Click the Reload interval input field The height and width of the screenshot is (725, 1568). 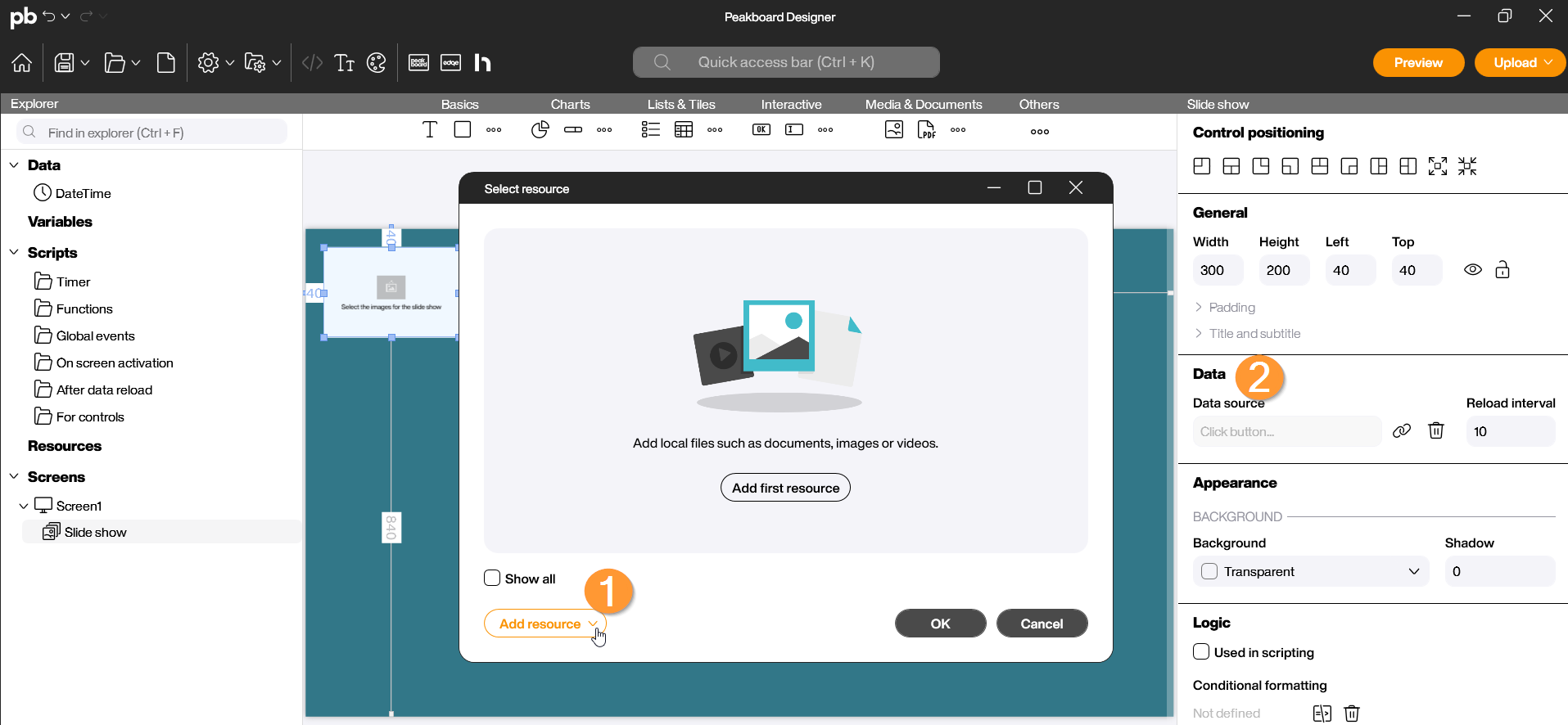pos(1510,431)
